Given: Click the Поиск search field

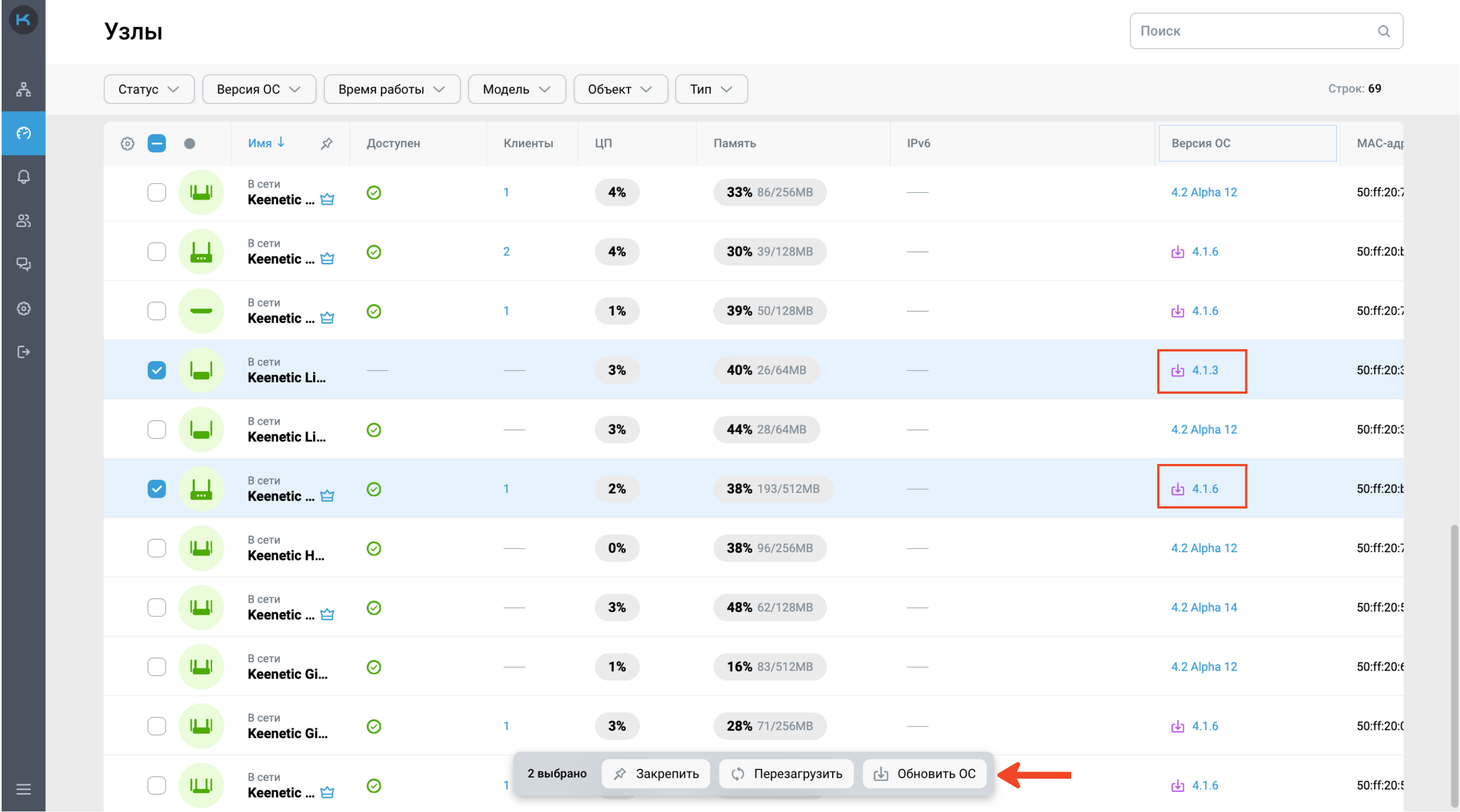Looking at the screenshot, I should point(1266,31).
